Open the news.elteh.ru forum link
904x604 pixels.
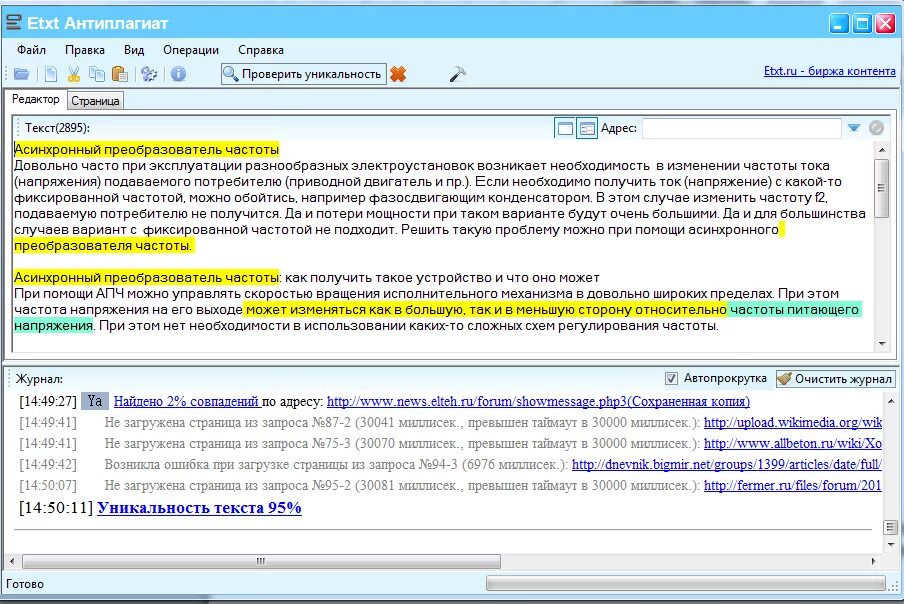[538, 401]
